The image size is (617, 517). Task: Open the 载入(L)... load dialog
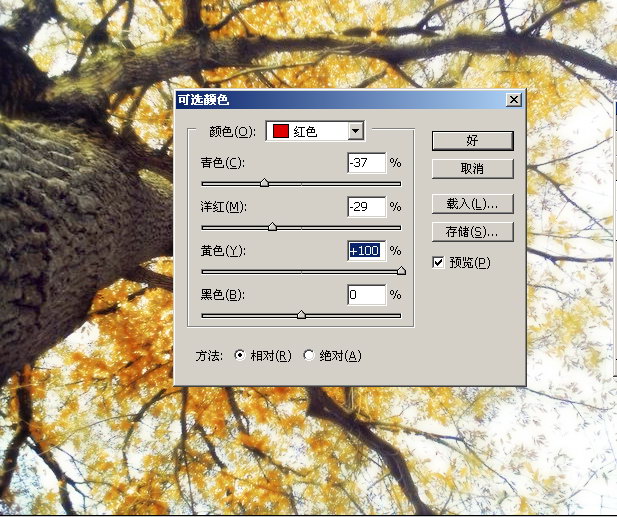tap(473, 204)
